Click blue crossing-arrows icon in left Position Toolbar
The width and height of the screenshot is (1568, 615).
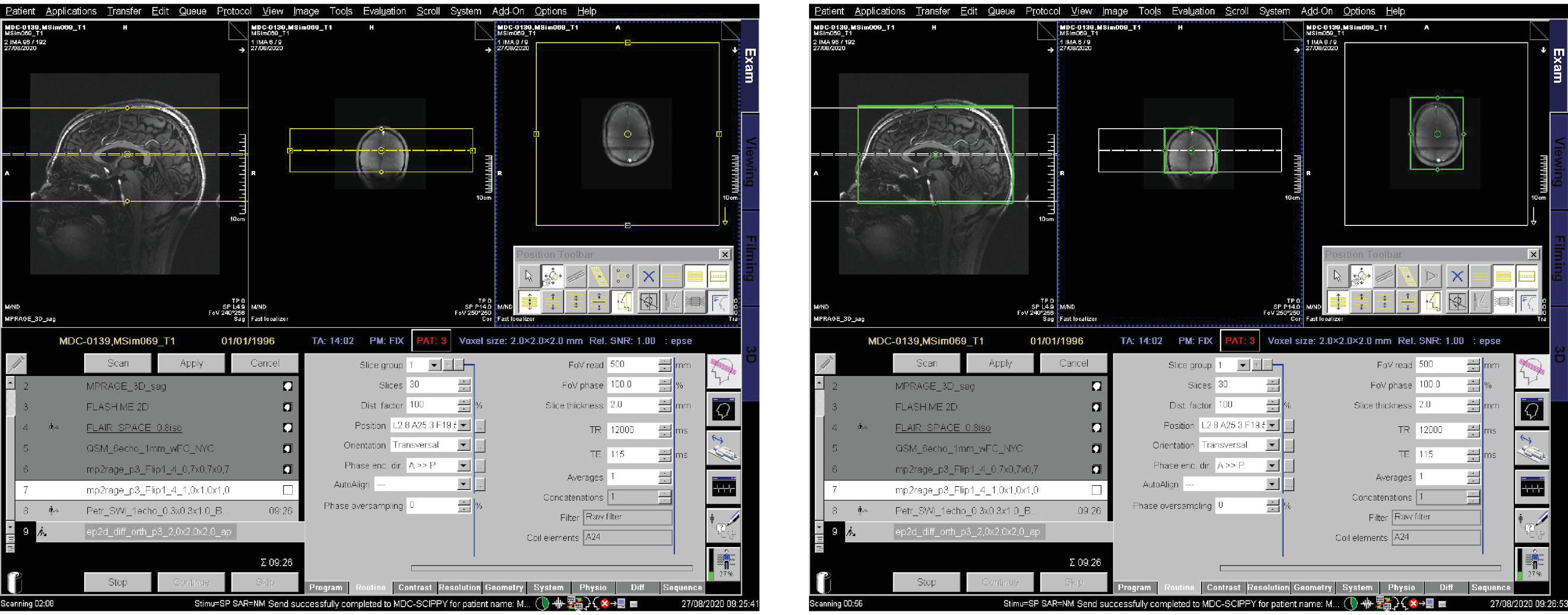(x=648, y=277)
